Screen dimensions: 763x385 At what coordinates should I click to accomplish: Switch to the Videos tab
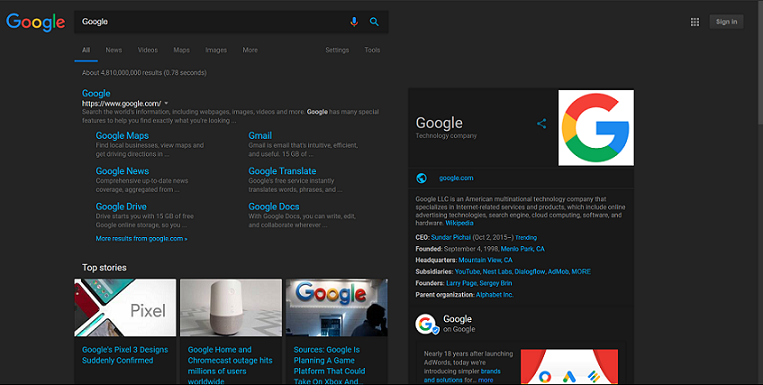tap(147, 50)
